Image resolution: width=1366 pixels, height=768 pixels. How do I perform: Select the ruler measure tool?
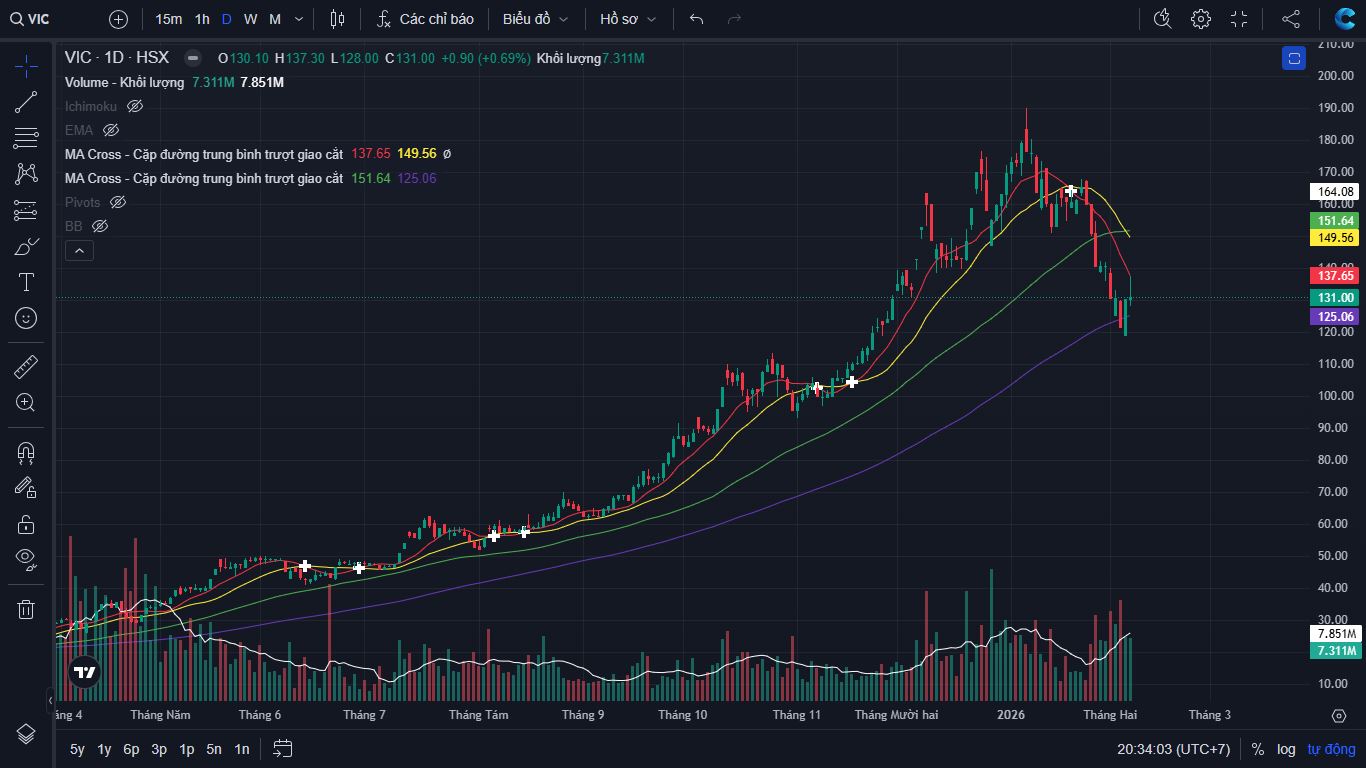[x=26, y=367]
